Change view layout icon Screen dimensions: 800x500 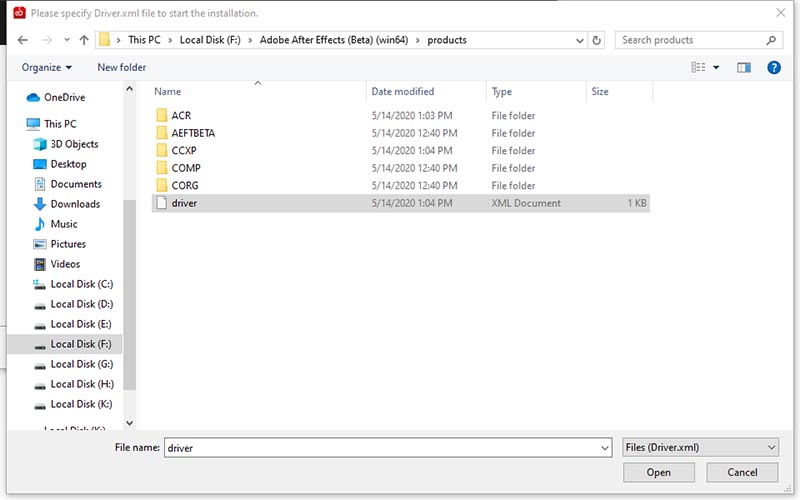pos(698,67)
